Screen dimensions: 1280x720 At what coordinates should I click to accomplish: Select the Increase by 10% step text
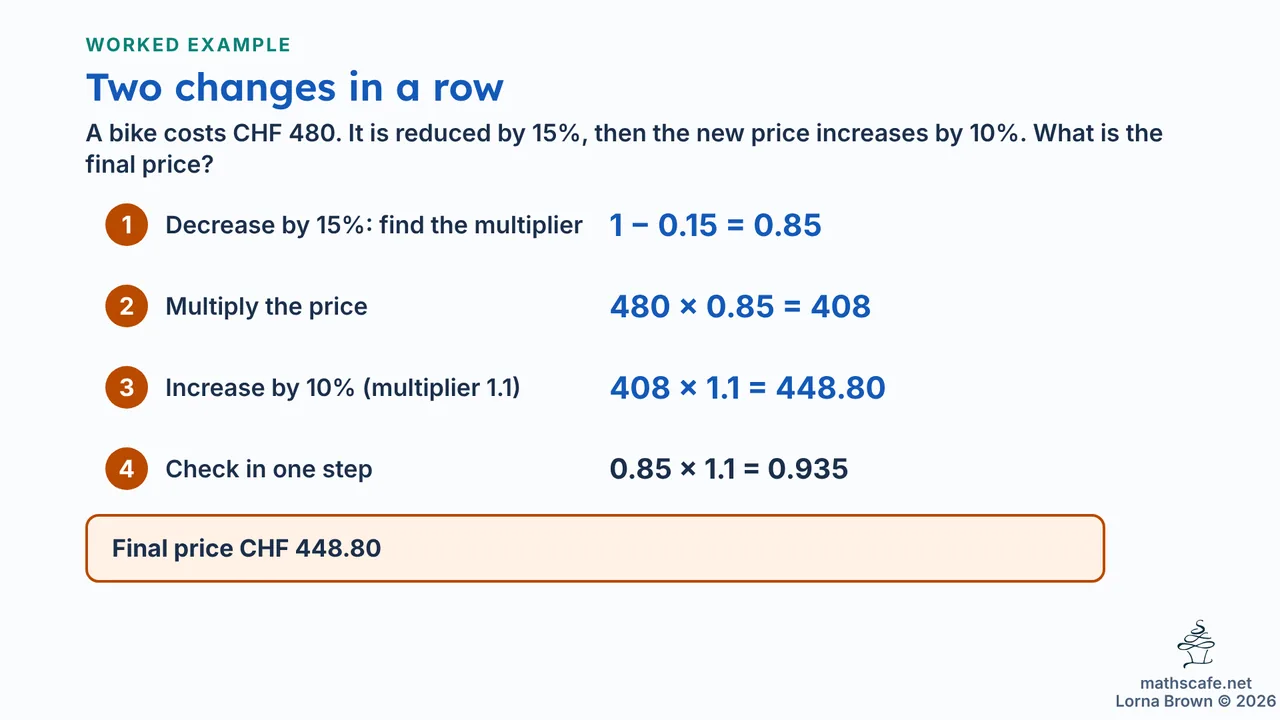[x=343, y=387]
